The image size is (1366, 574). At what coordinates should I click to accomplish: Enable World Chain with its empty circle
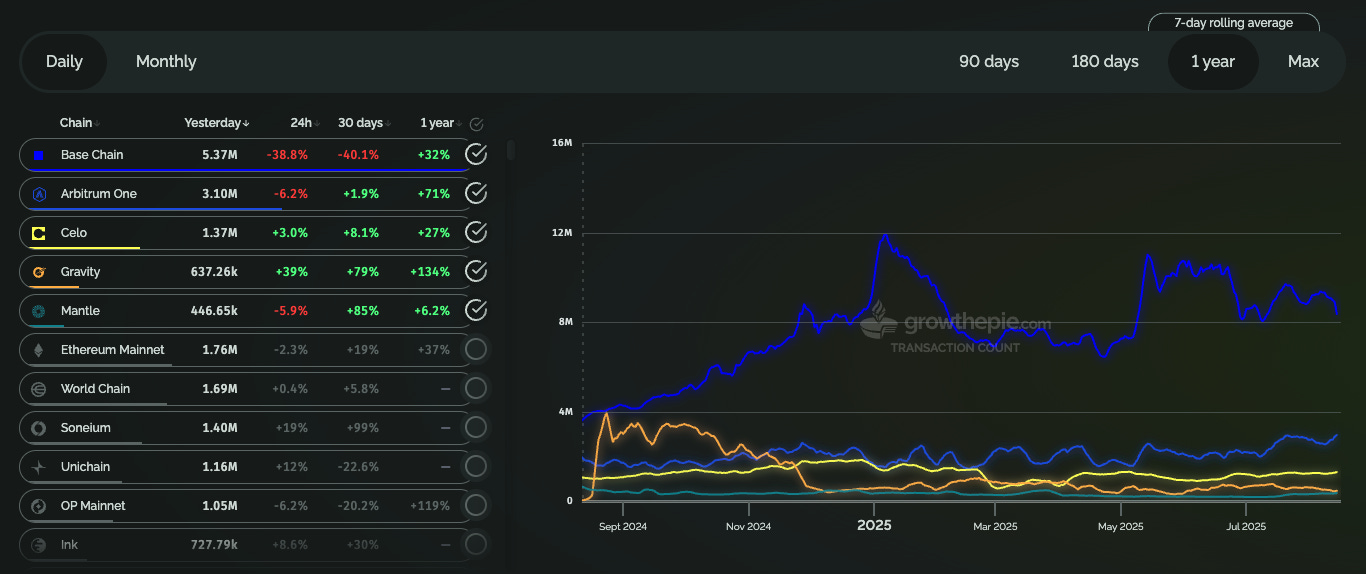(x=477, y=388)
